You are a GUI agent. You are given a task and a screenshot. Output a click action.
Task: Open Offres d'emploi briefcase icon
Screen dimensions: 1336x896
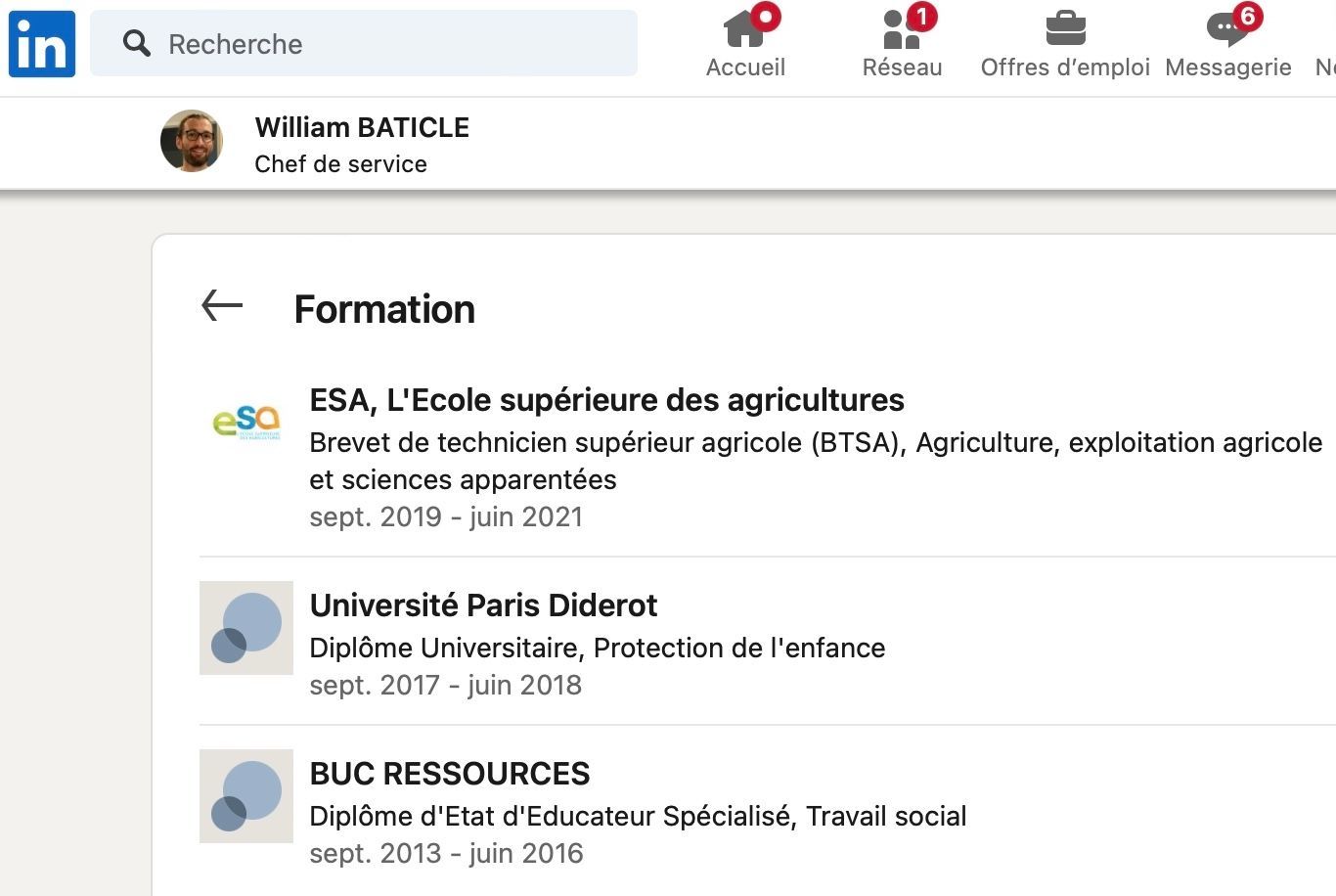[1065, 28]
